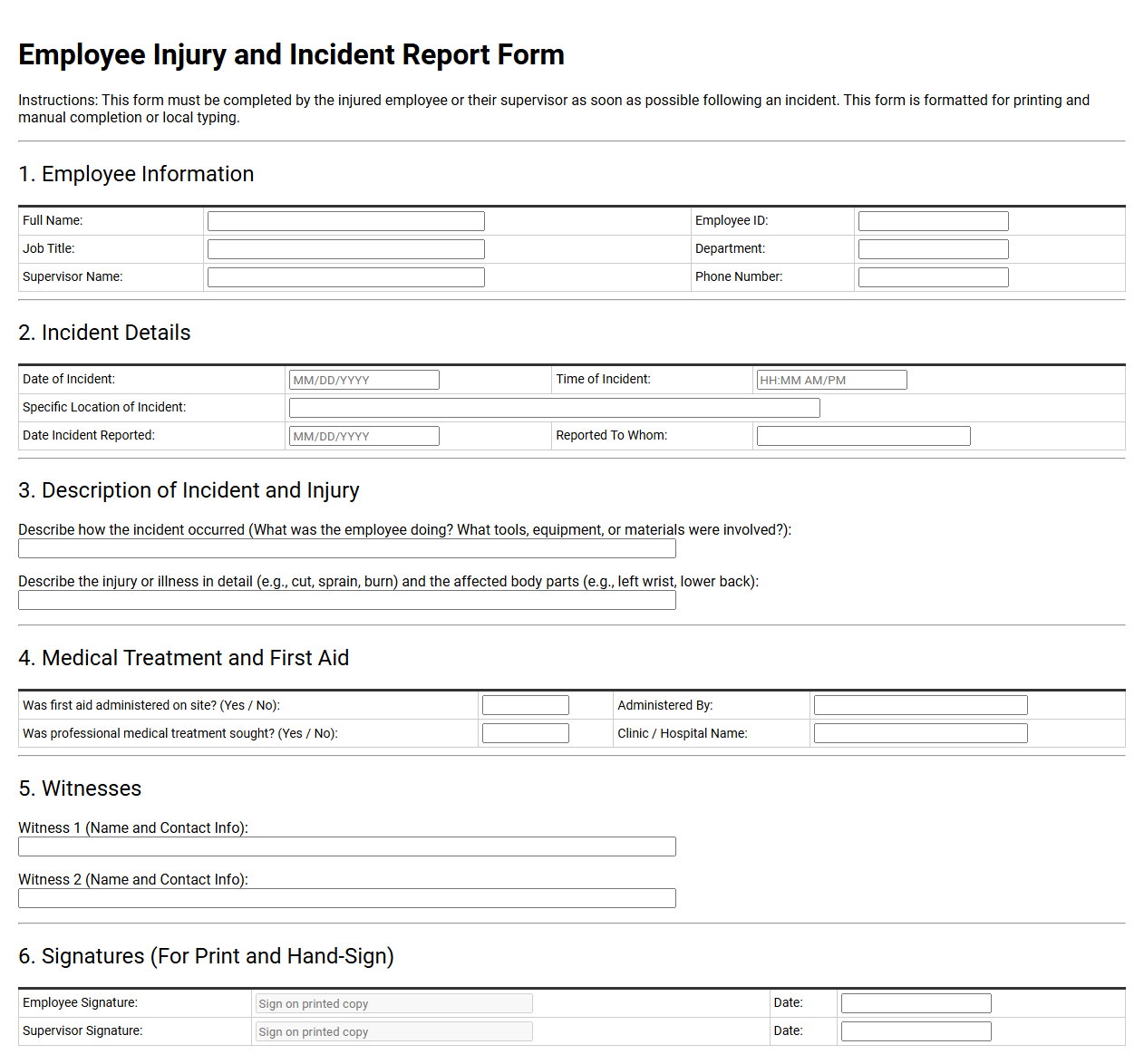Viewport: 1144px width, 1064px height.
Task: Click the 'Witness 2 (Name and Contact Info):' label
Action: [x=133, y=879]
